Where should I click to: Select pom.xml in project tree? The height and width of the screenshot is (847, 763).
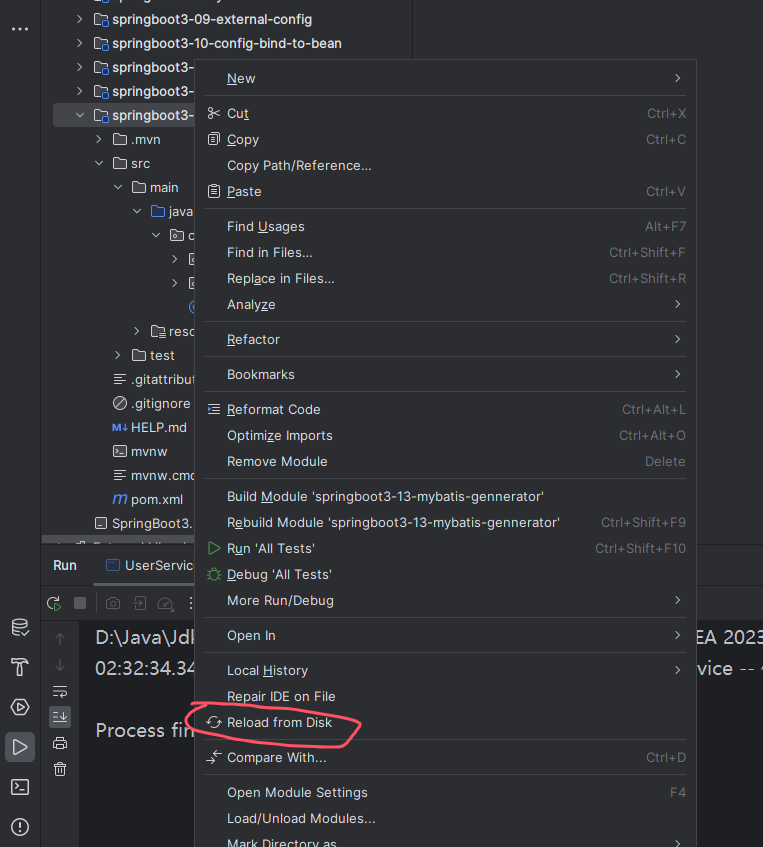(156, 499)
